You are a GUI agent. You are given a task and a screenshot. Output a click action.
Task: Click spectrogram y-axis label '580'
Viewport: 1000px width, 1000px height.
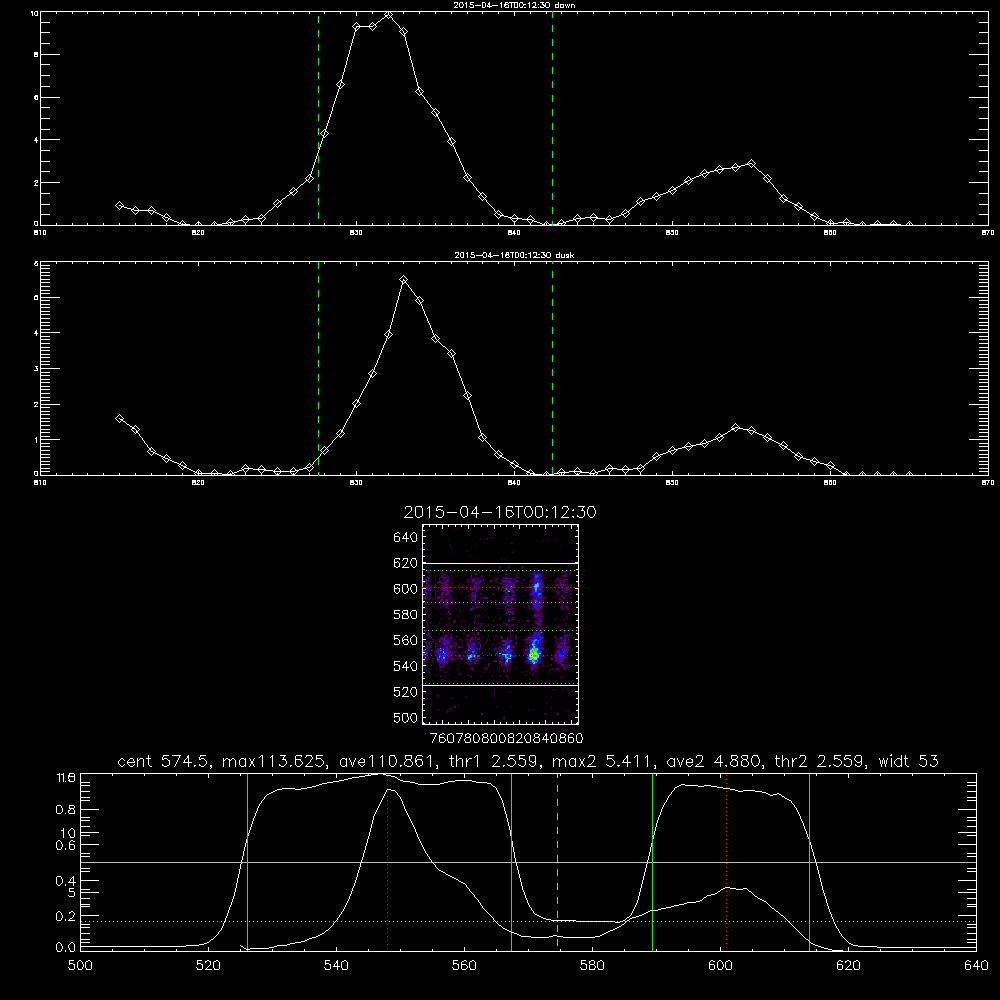pos(406,615)
